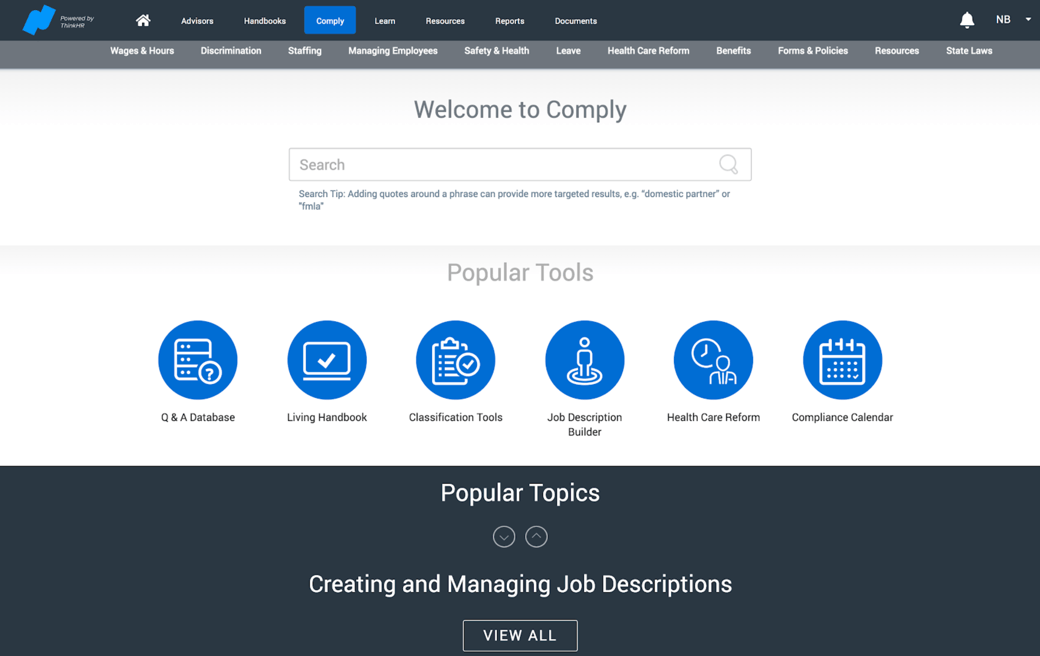1040x656 pixels.
Task: Open Resources in the top bar
Action: [445, 21]
